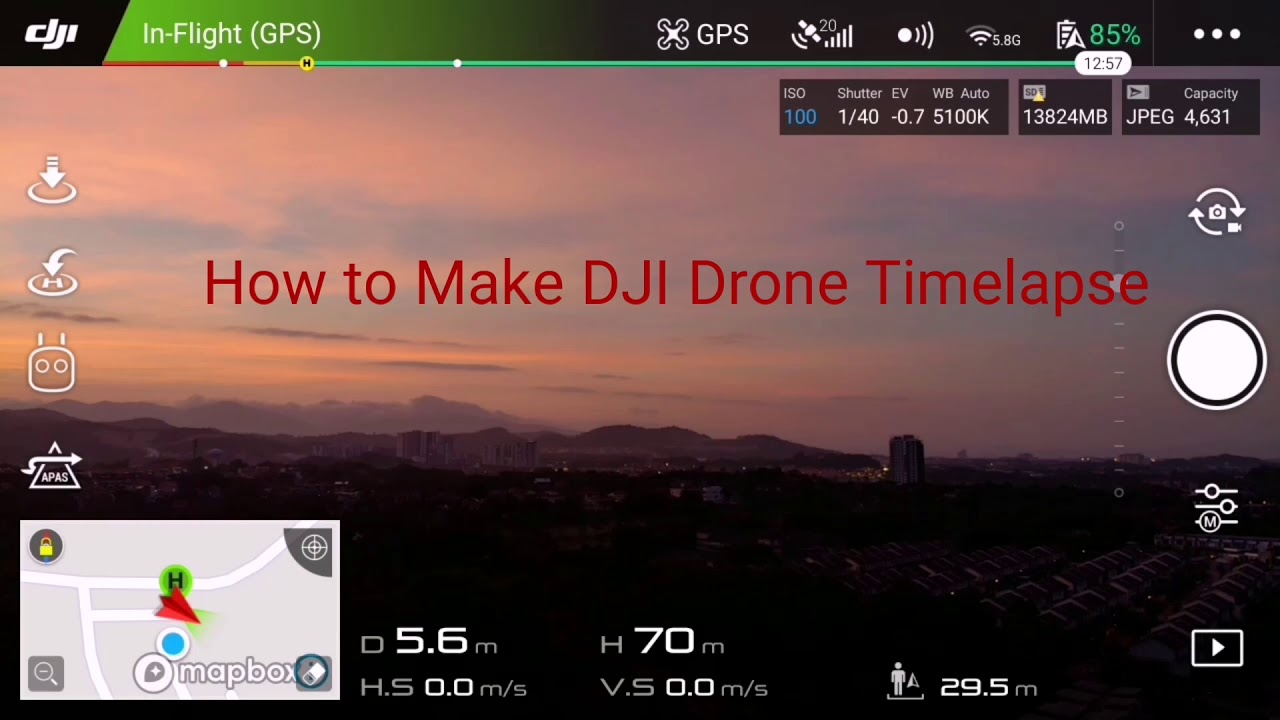Open obstacle sensing status icon
Viewport: 1280px width, 720px height.
pos(915,36)
